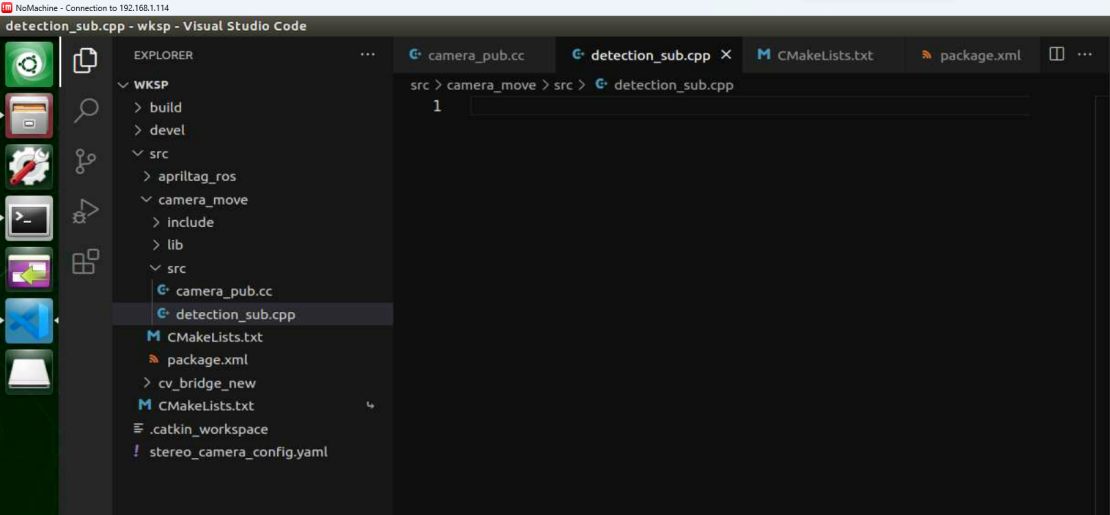Open camera_pub.cc in the file tree

(x=252, y=291)
